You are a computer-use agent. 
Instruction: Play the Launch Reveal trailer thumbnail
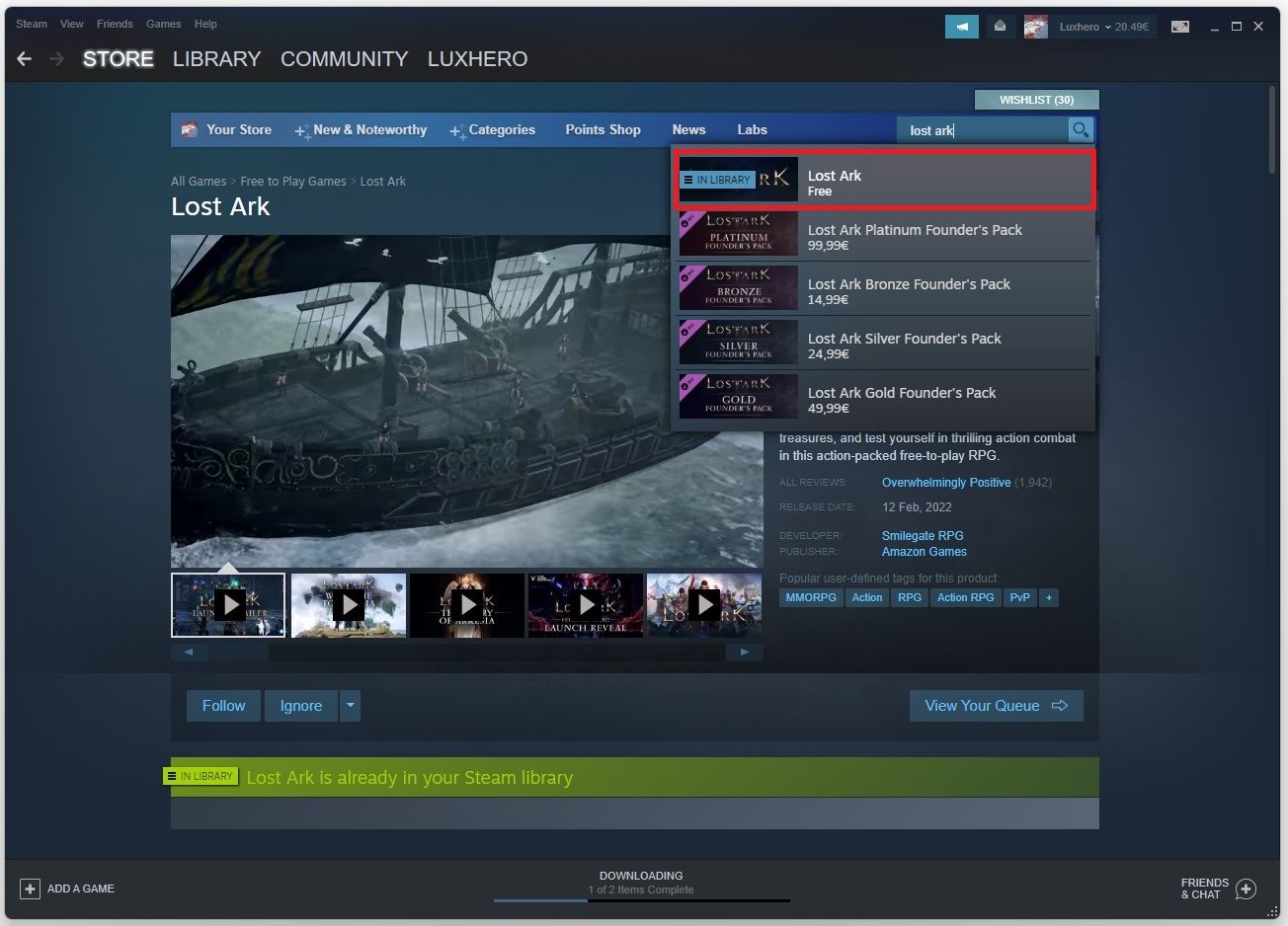click(x=586, y=605)
